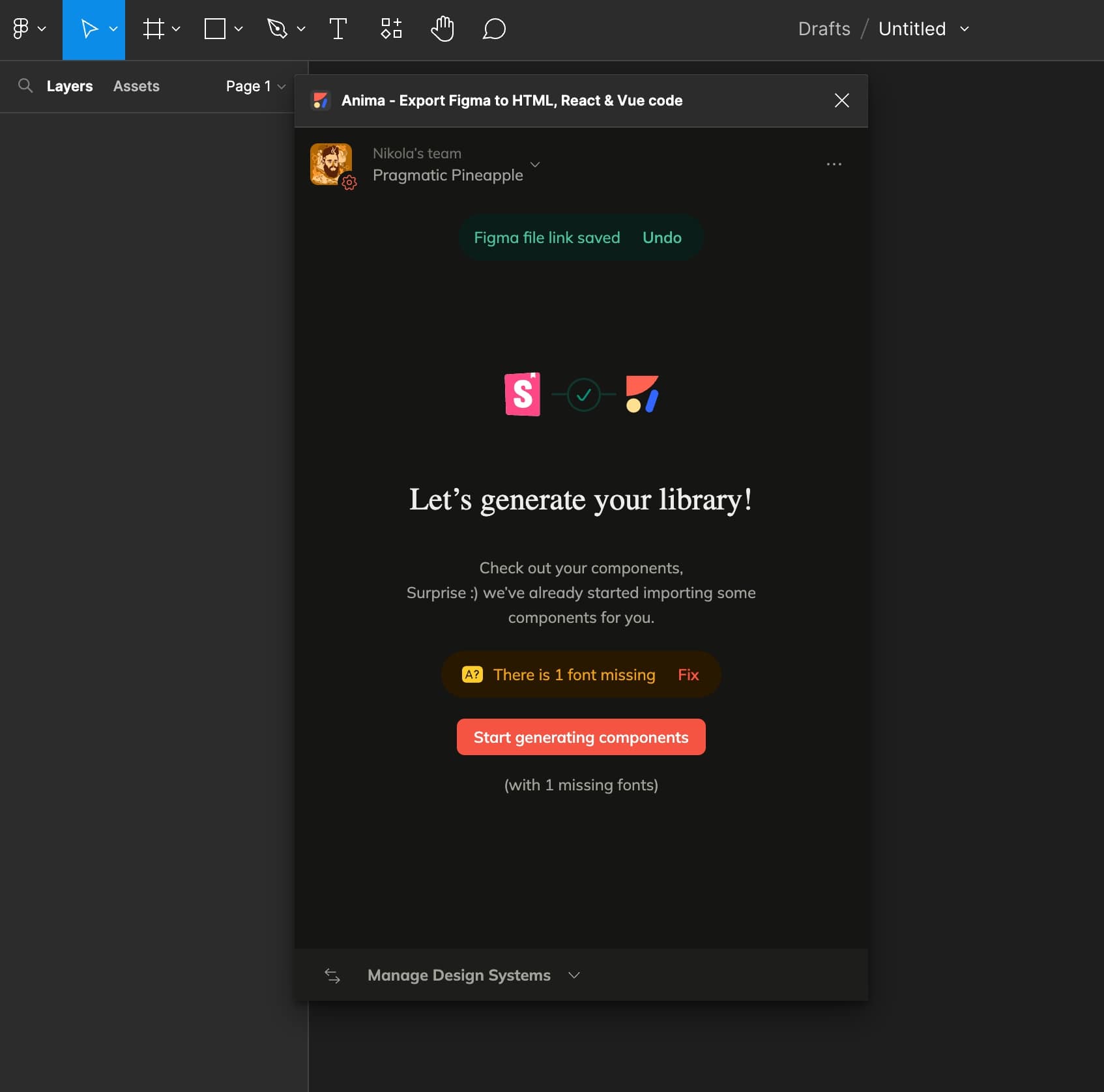Screen dimensions: 1104x1092
Task: Select the Text tool
Action: tap(338, 29)
